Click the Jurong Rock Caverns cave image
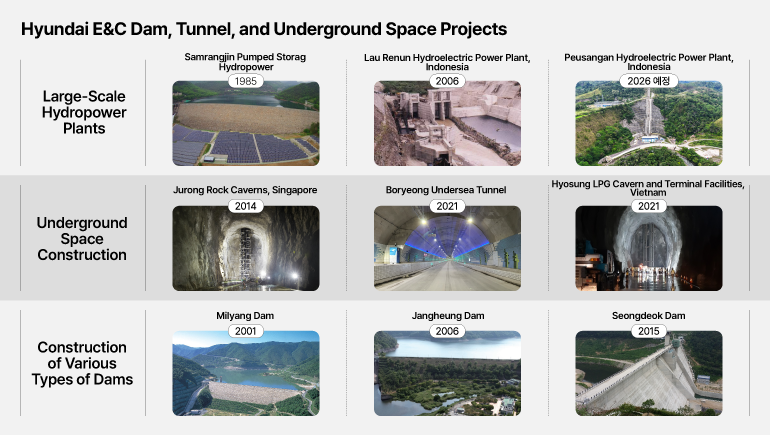 (x=246, y=248)
